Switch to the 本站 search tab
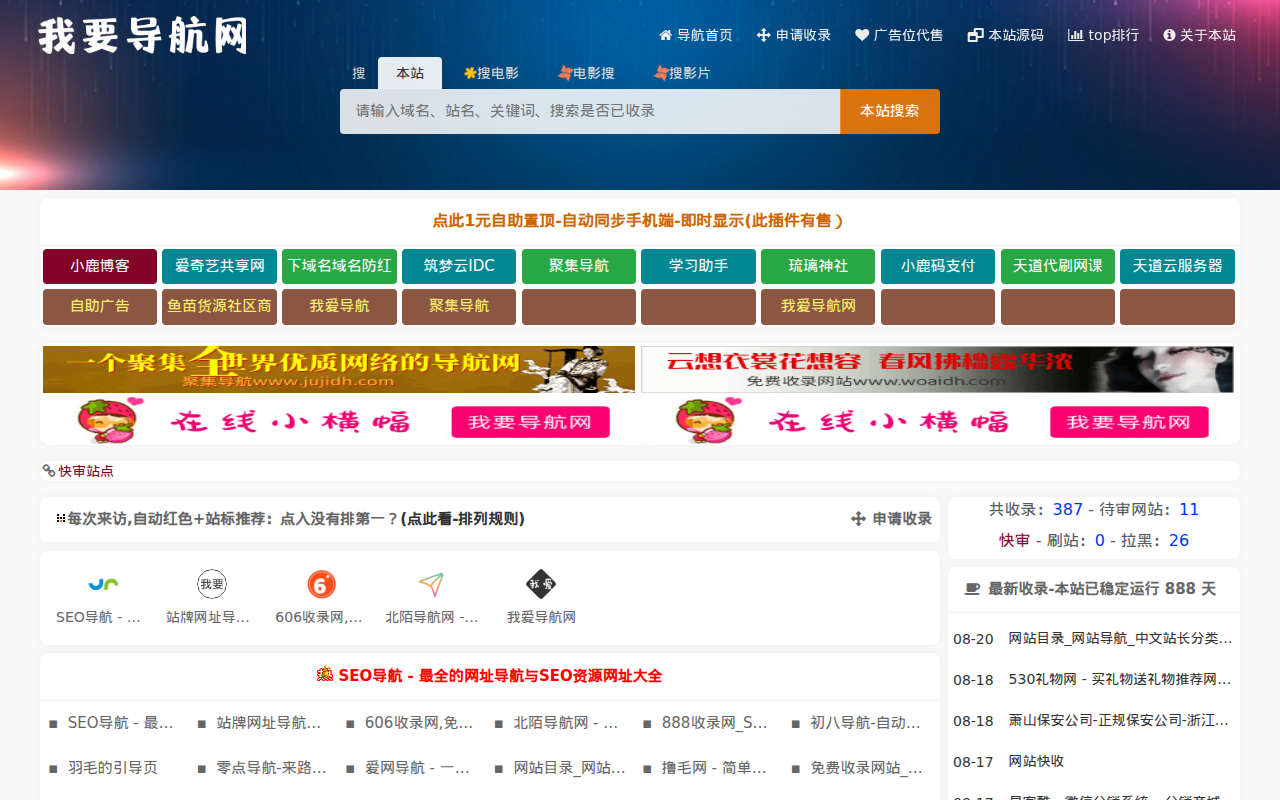1280x800 pixels. pos(410,73)
